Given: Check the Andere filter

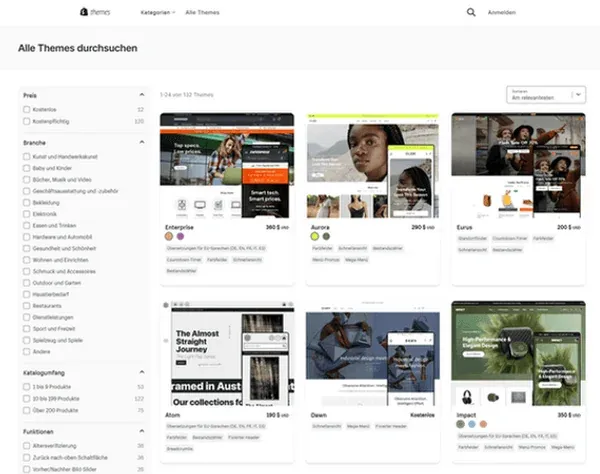Looking at the screenshot, I should (26, 352).
